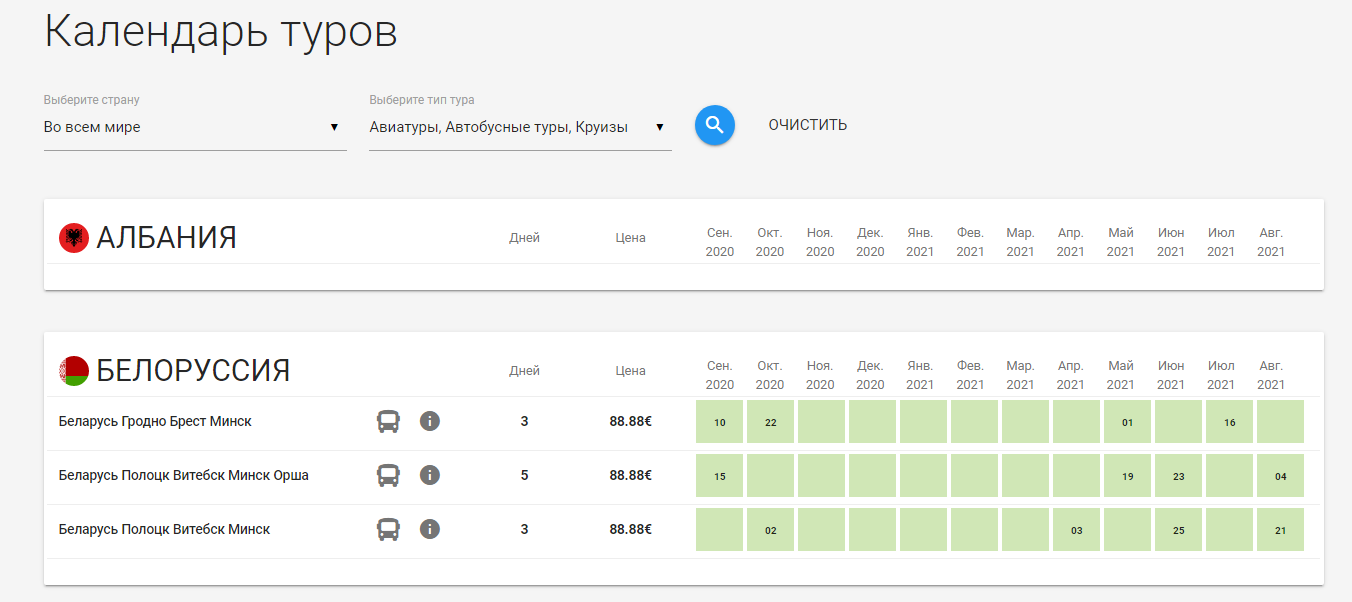Image resolution: width=1352 pixels, height=602 pixels.
Task: Select date cell 22 in Окт. 2020
Action: [770, 422]
